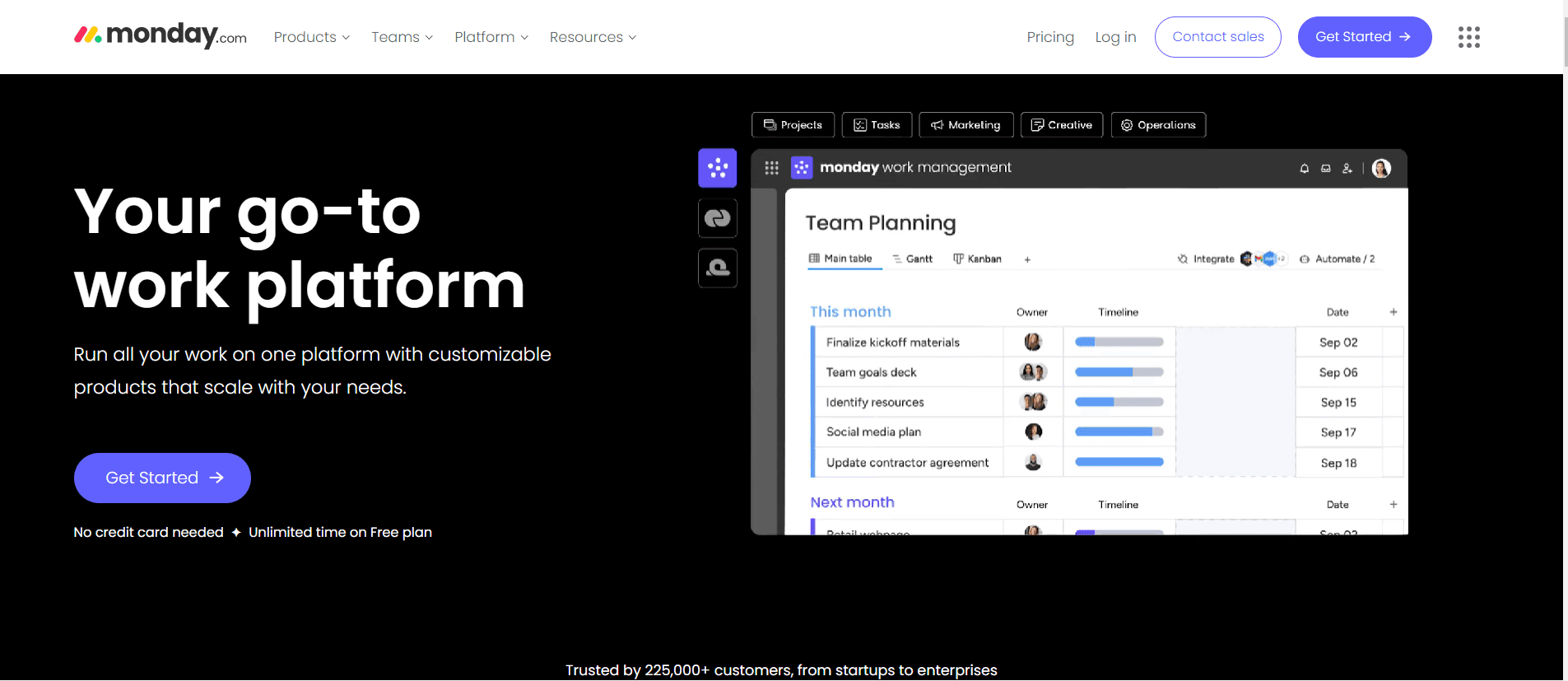1568x681 pixels.
Task: Open the inbox icon in mockup header
Action: pos(1325,168)
